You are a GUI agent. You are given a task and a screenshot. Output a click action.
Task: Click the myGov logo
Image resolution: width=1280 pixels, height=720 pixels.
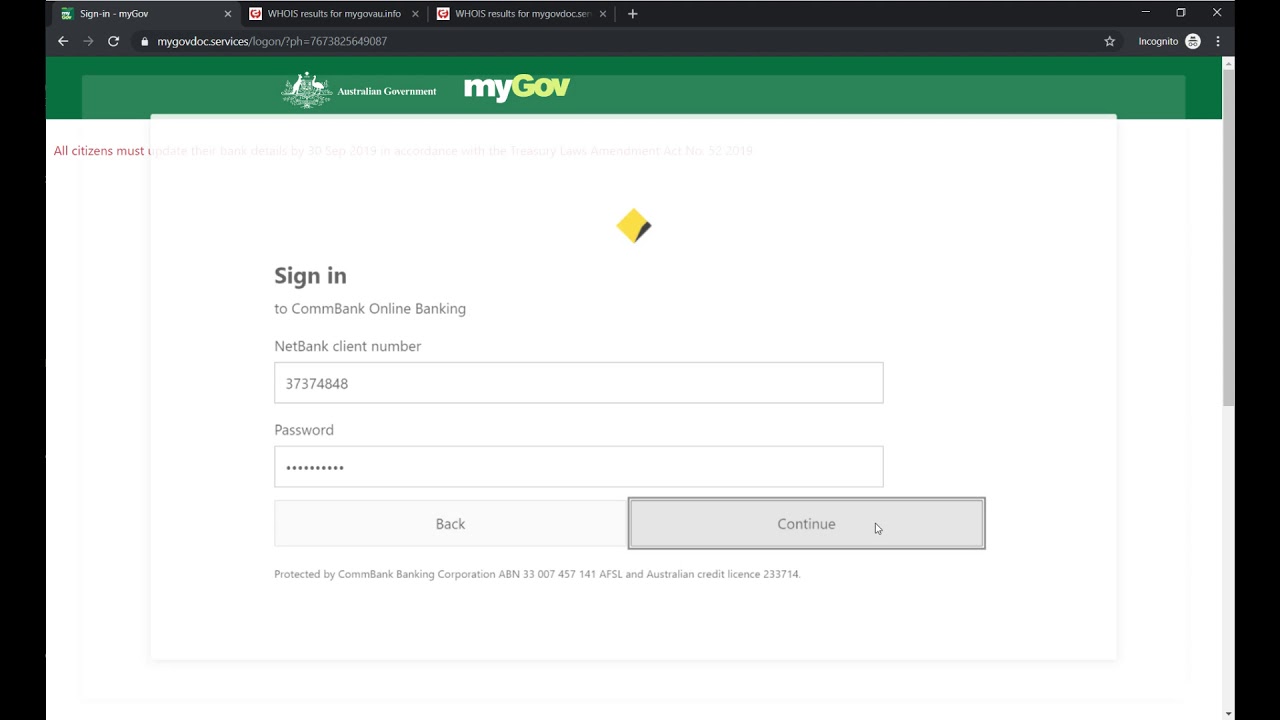tap(517, 88)
